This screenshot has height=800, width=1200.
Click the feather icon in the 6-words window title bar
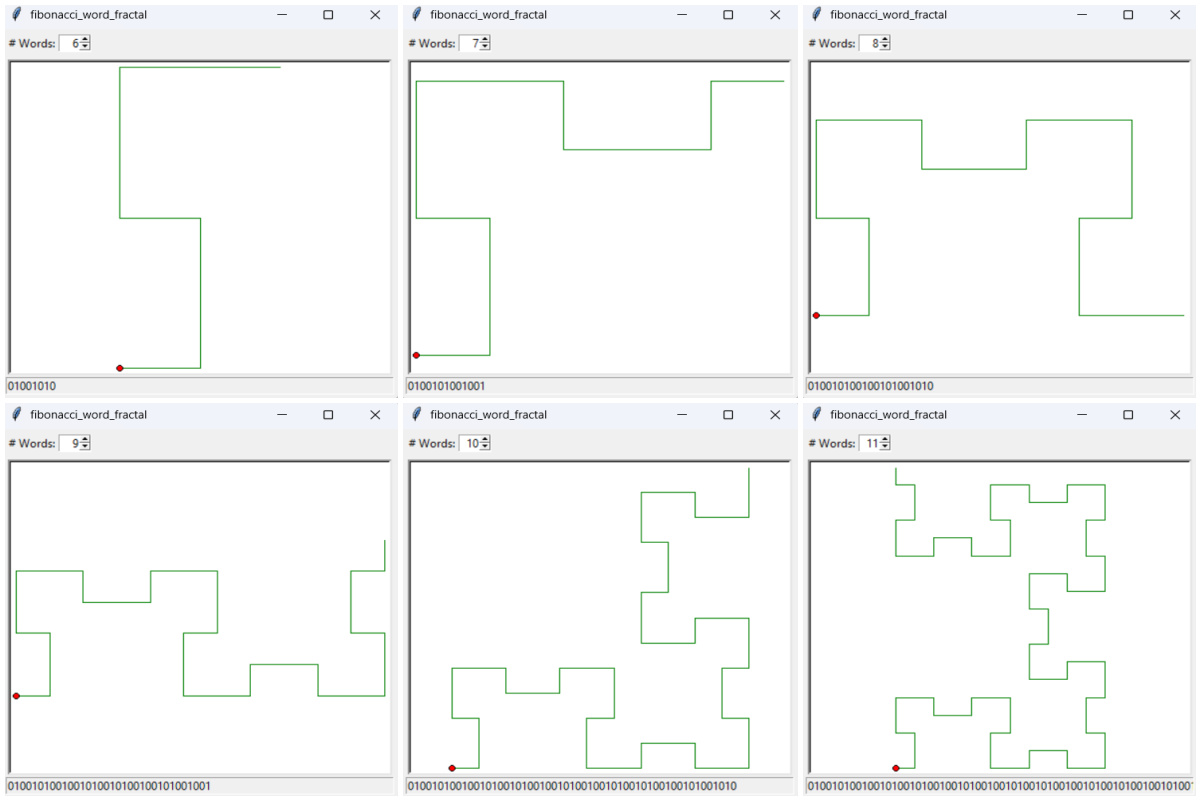(16, 15)
